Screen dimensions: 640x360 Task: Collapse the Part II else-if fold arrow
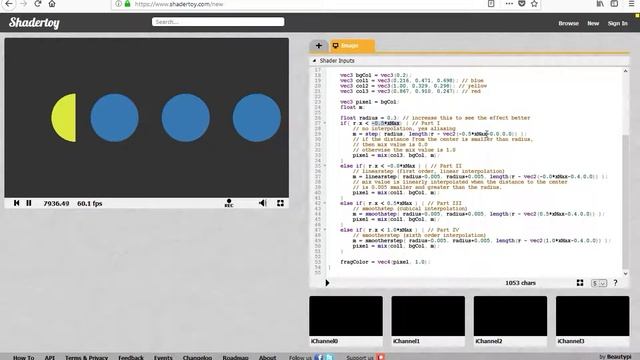[325, 166]
